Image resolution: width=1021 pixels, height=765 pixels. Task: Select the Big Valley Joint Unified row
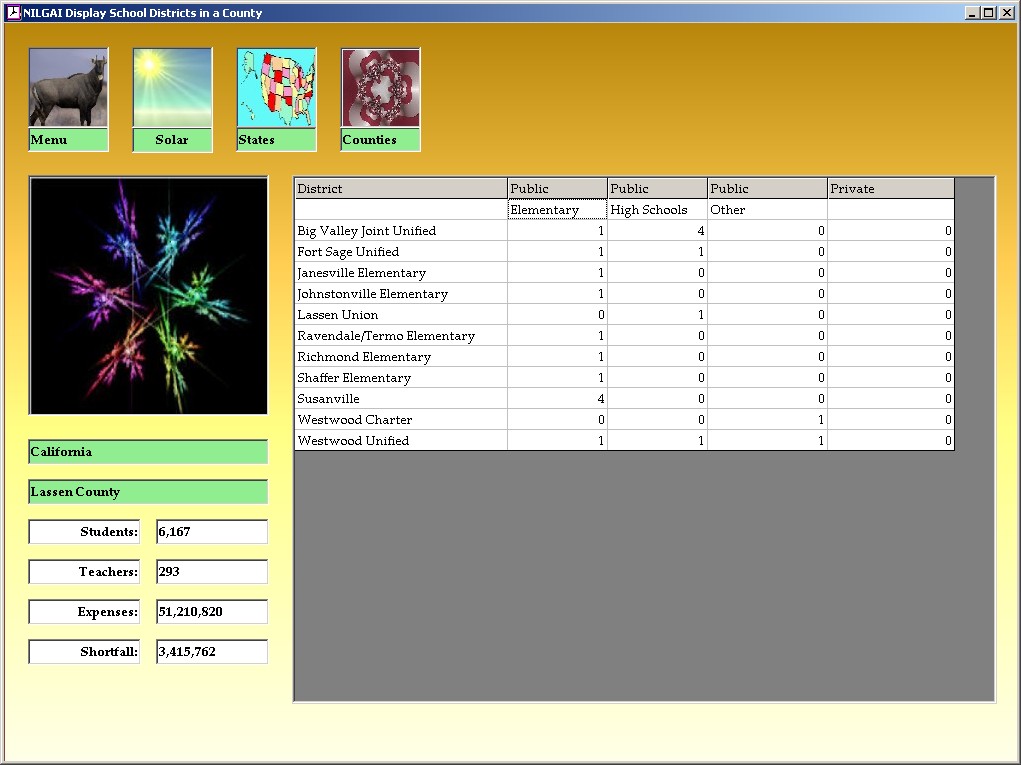click(x=400, y=231)
